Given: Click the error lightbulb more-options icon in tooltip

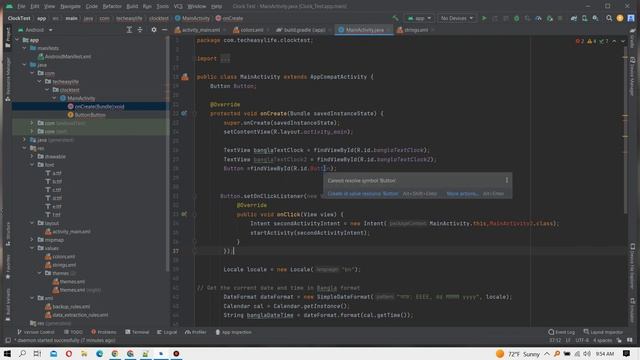Looking at the screenshot, I should pos(507,180).
